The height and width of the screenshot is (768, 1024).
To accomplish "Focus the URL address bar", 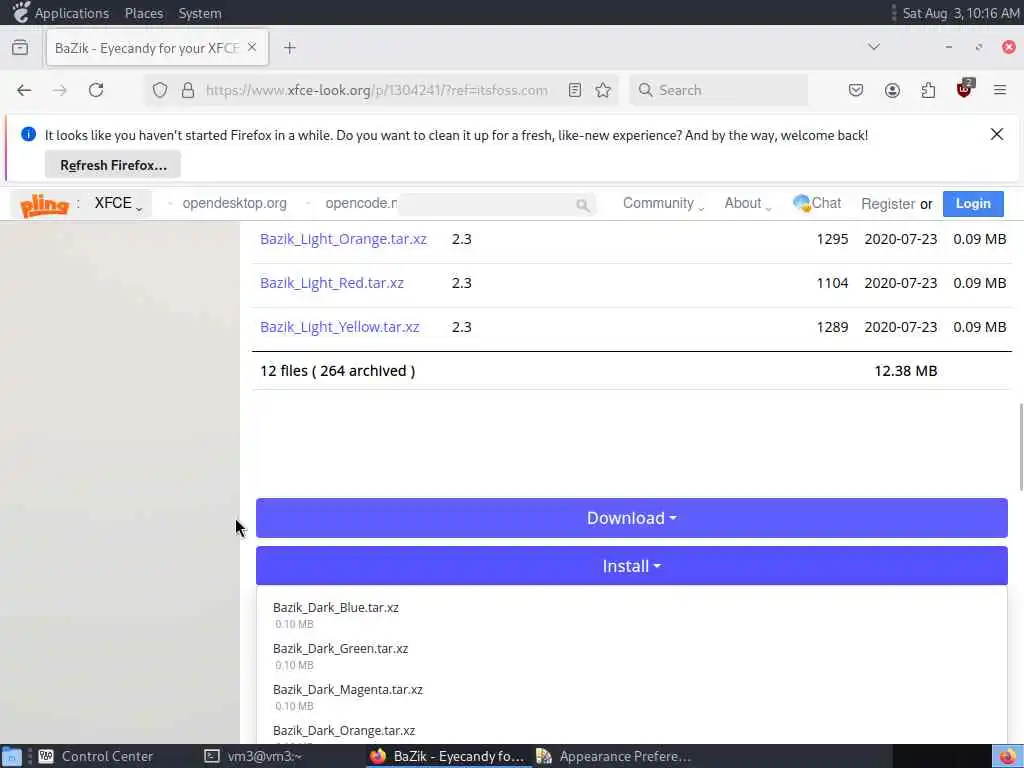I will (376, 90).
